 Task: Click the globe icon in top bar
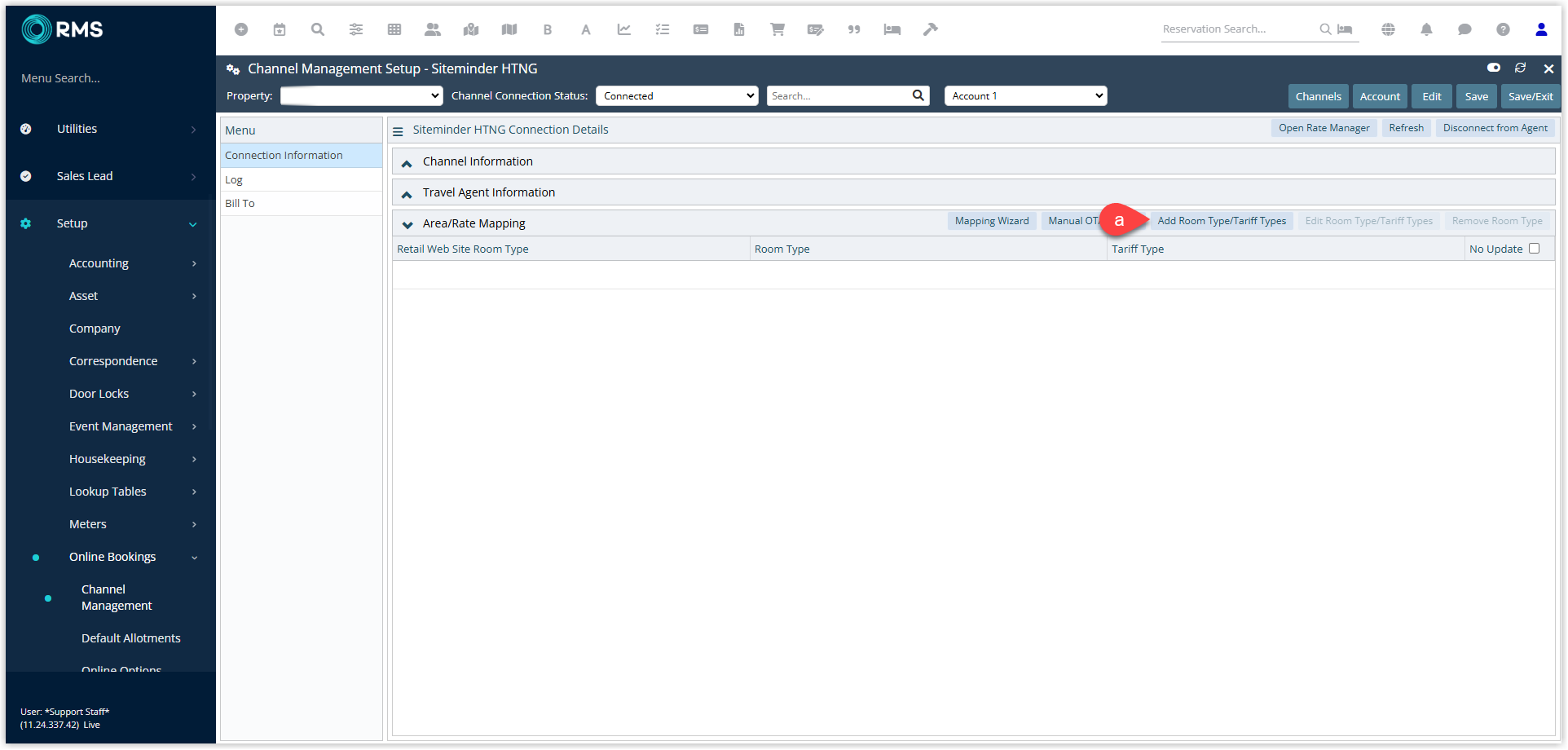tap(1389, 29)
